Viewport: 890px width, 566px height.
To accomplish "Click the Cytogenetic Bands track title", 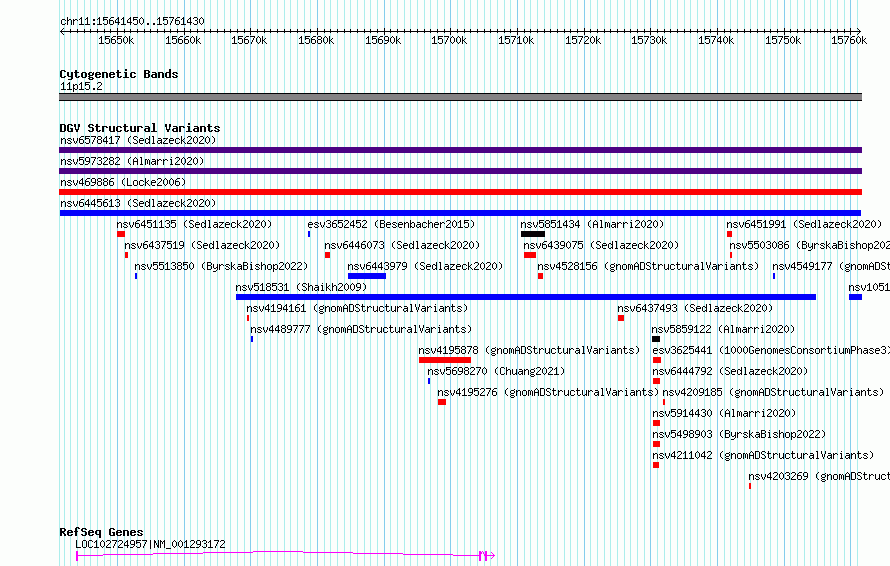I will 119,74.
